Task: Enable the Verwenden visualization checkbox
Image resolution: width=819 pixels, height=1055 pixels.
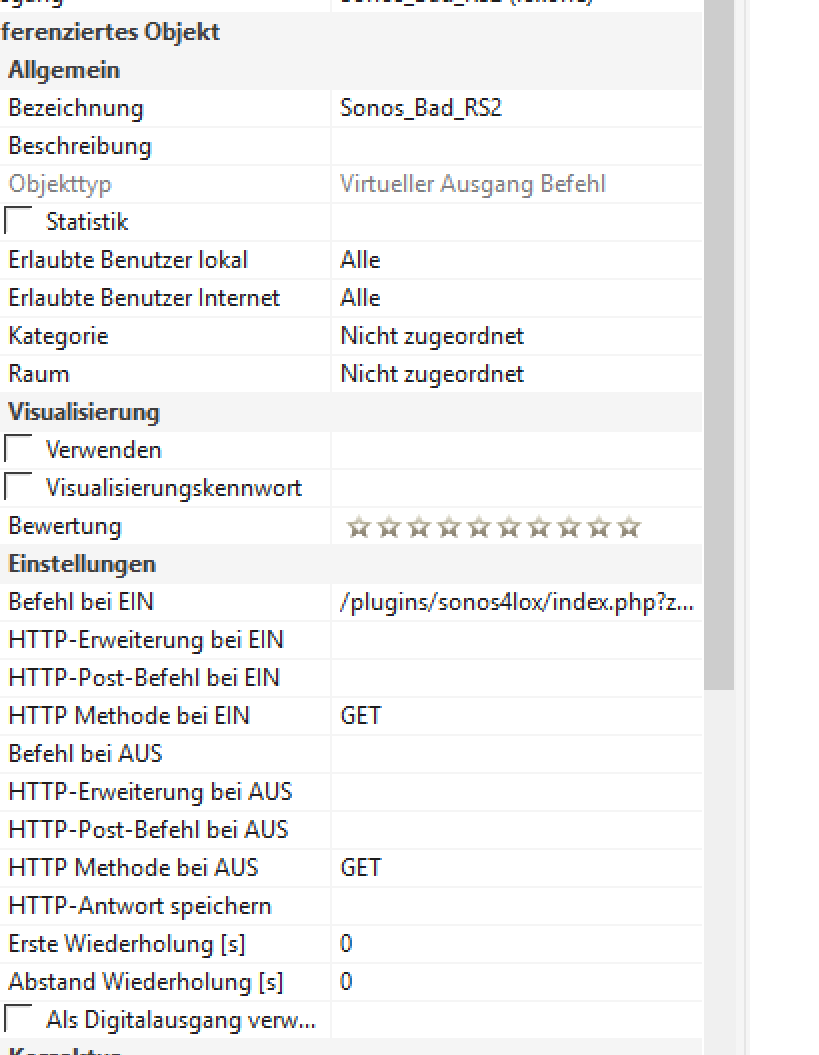Action: tap(19, 449)
